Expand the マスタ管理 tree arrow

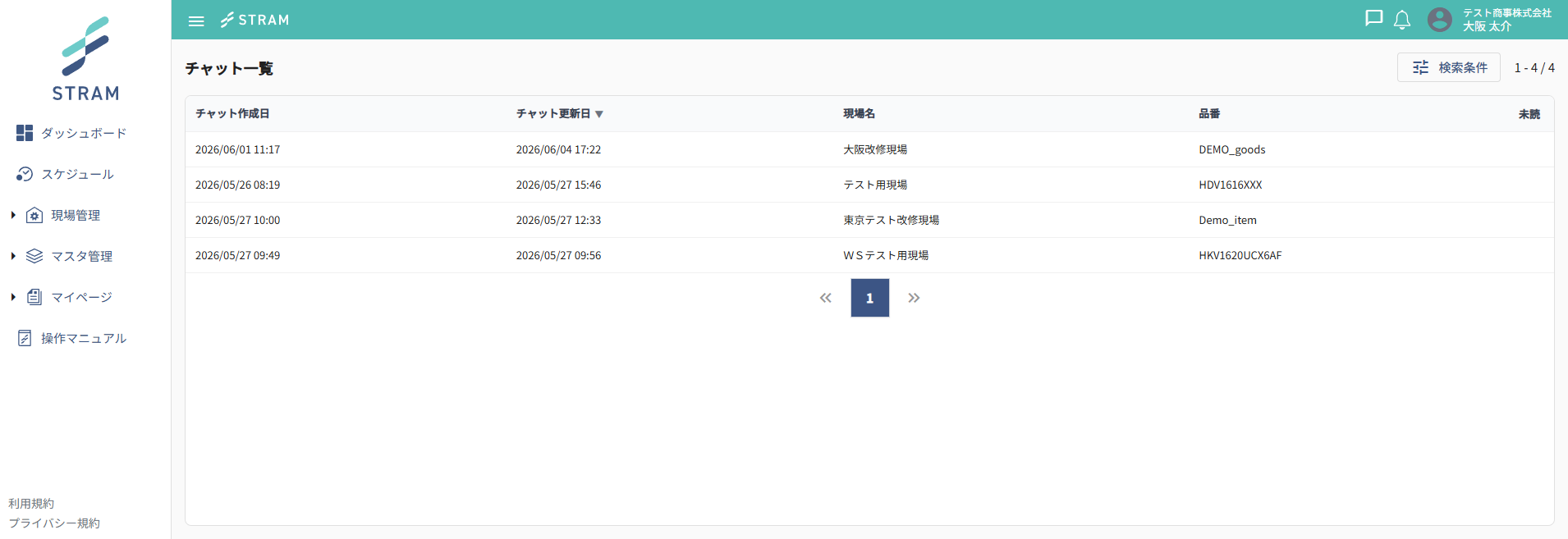13,256
